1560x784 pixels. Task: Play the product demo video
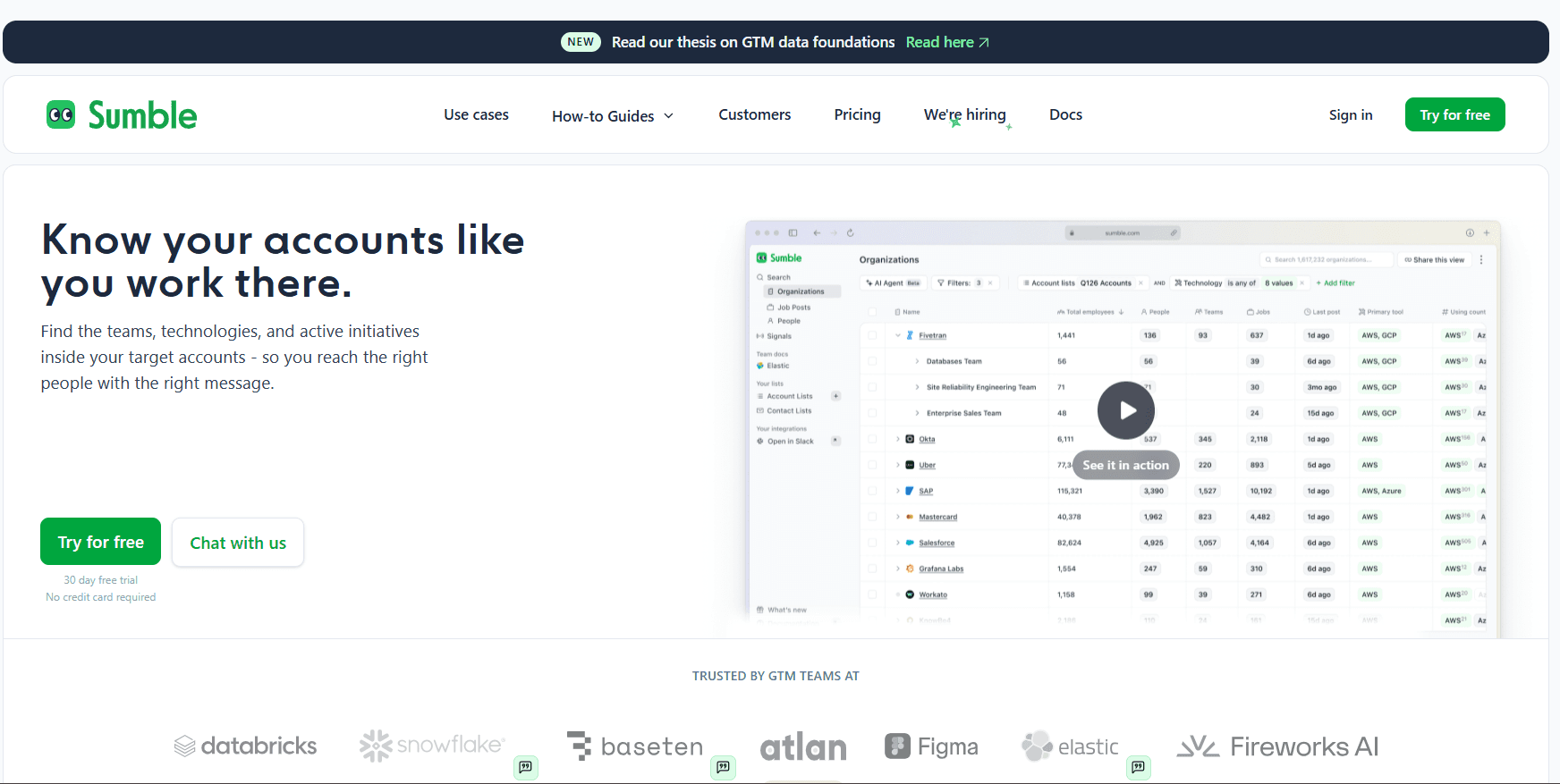click(x=1126, y=410)
